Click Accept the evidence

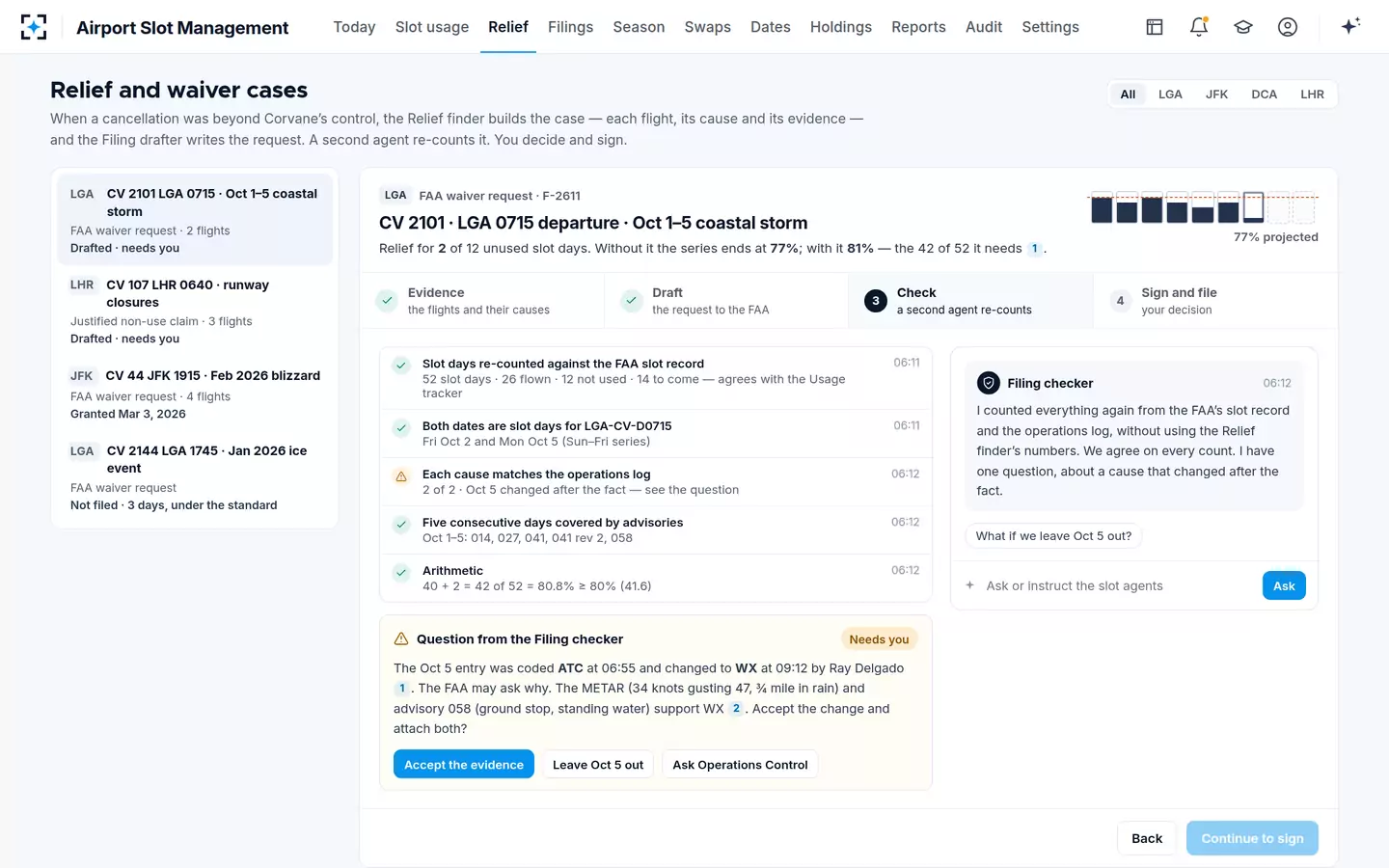pyautogui.click(x=464, y=765)
